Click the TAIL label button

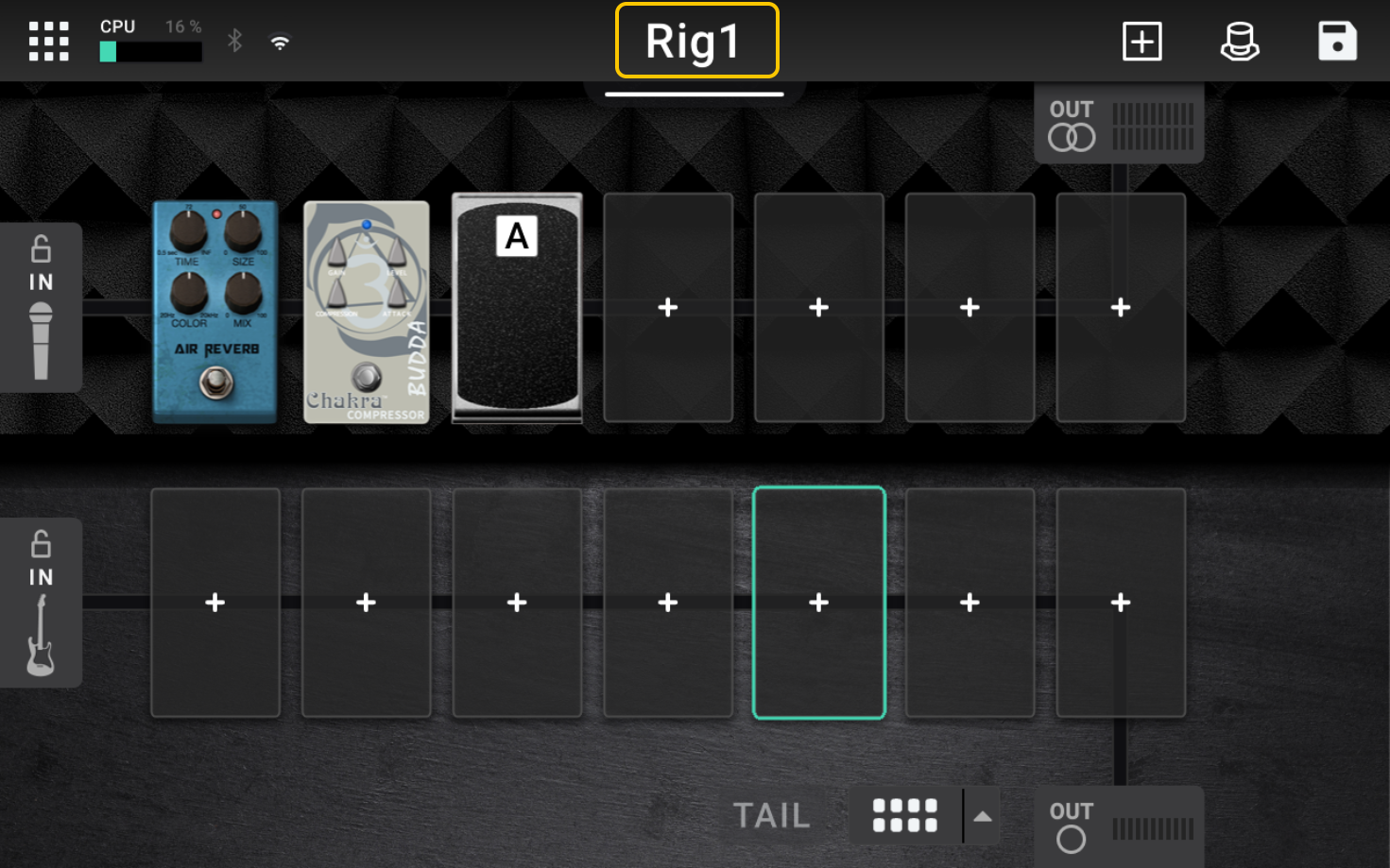point(771,816)
